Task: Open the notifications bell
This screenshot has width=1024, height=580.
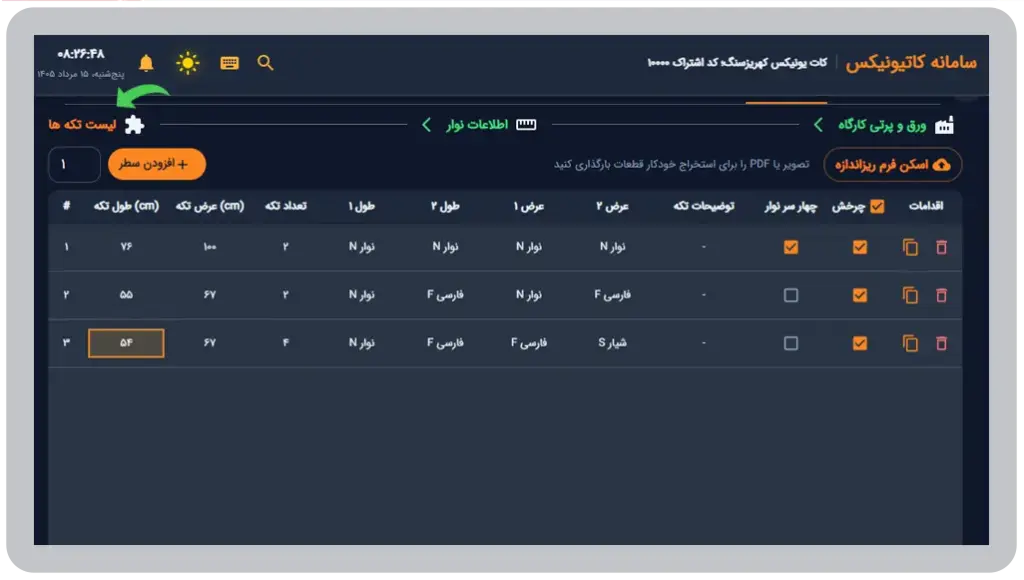Action: click(x=146, y=63)
